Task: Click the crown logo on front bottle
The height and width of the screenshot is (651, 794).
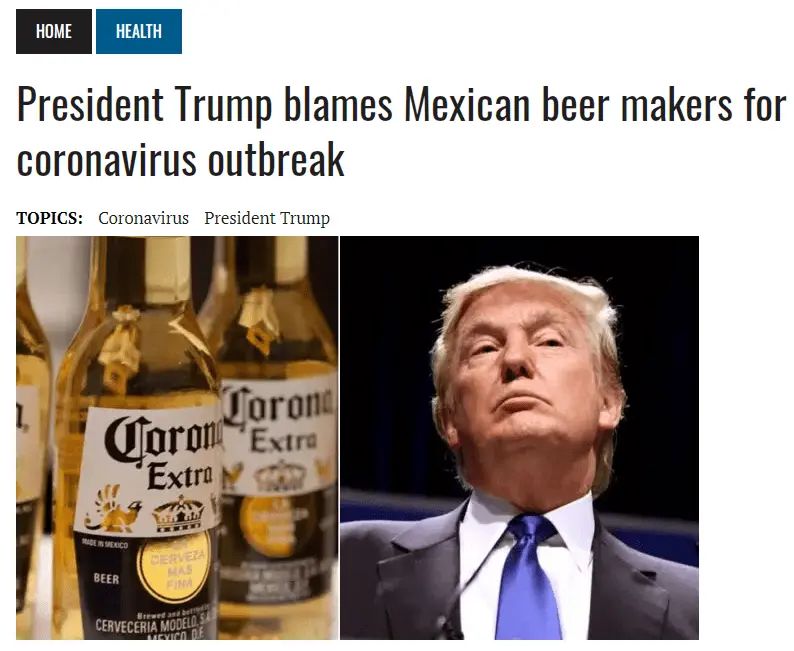Action: 178,513
